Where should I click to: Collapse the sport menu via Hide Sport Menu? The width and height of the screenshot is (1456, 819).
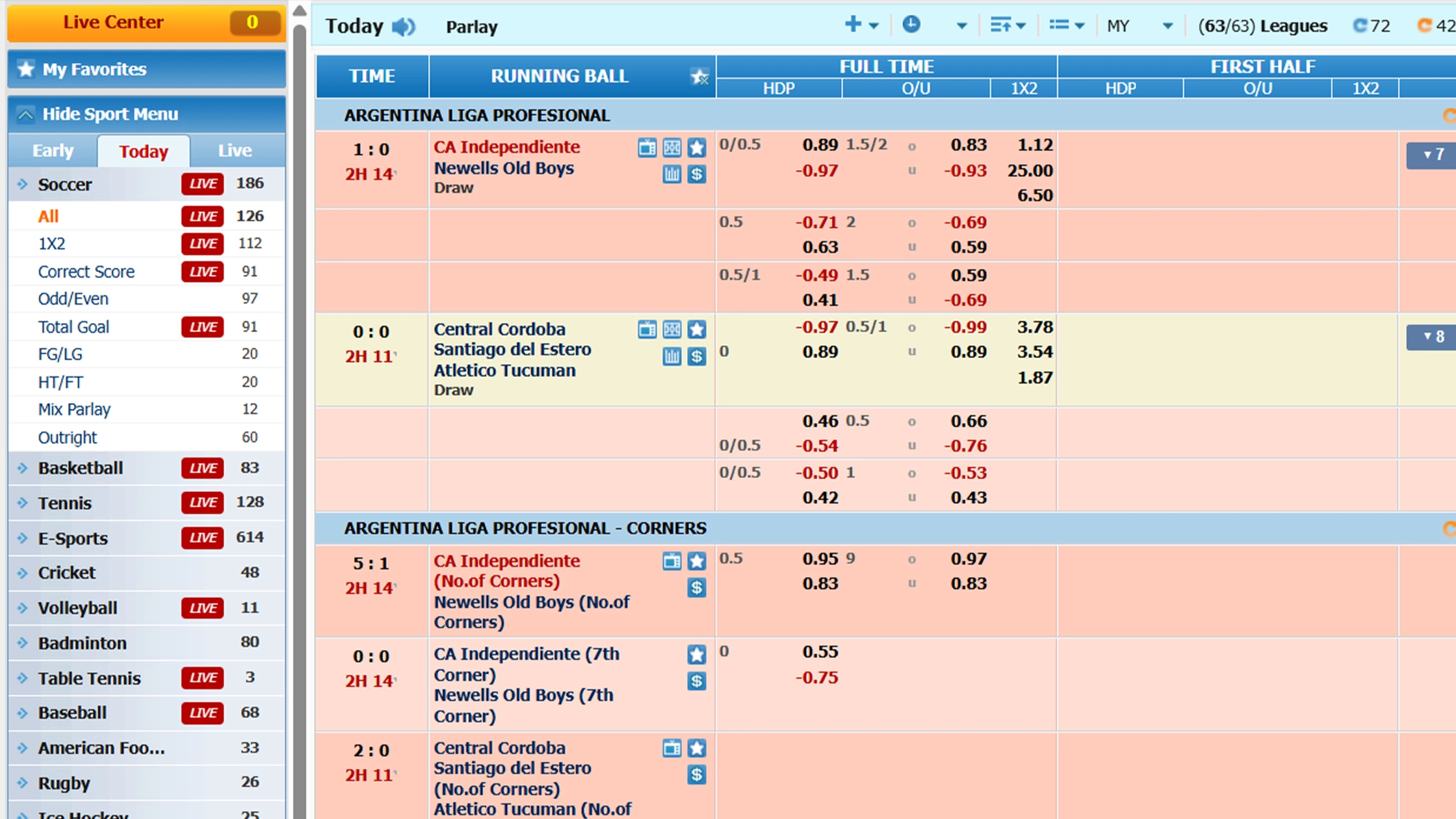[146, 114]
